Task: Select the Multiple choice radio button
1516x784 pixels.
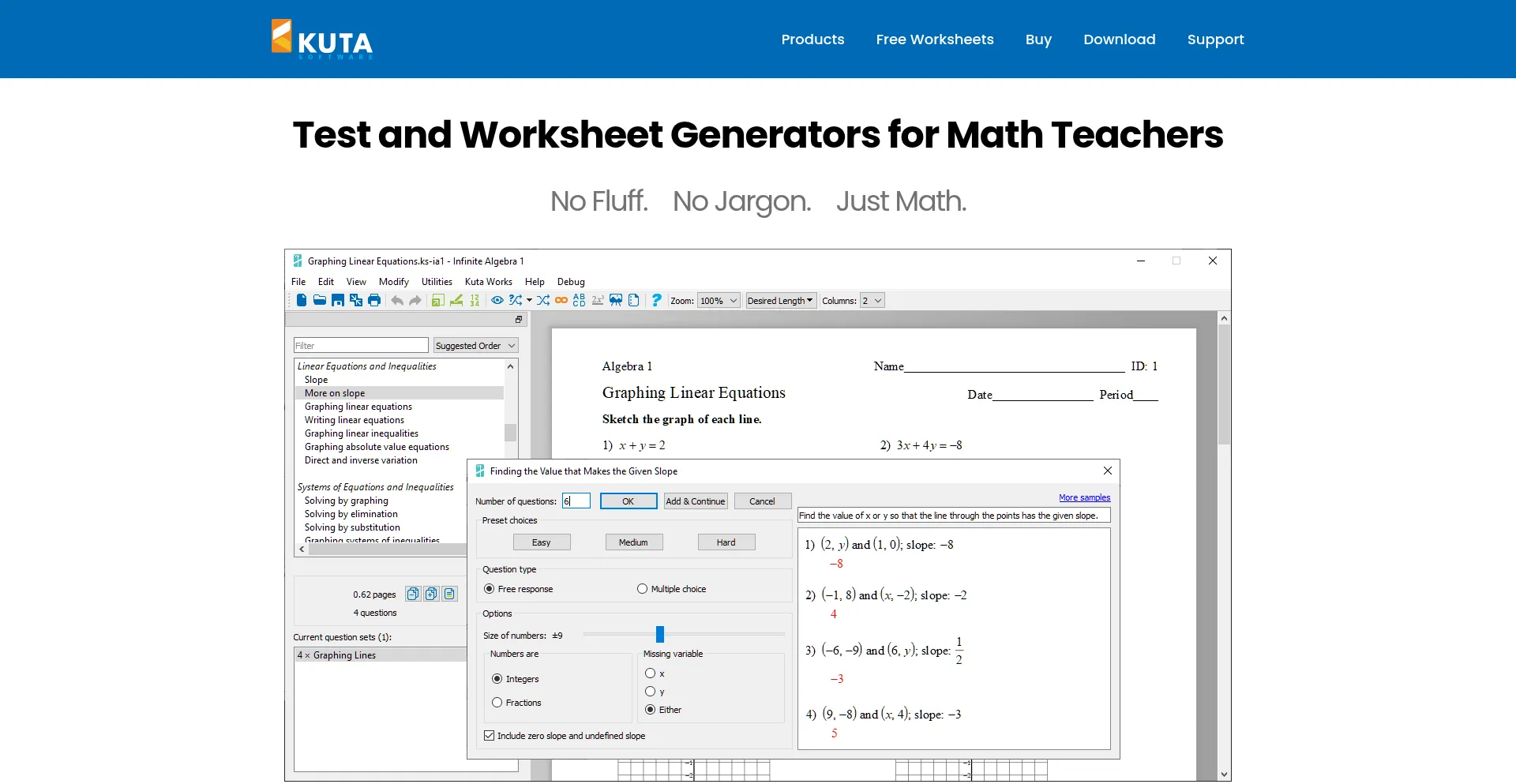Action: [642, 589]
